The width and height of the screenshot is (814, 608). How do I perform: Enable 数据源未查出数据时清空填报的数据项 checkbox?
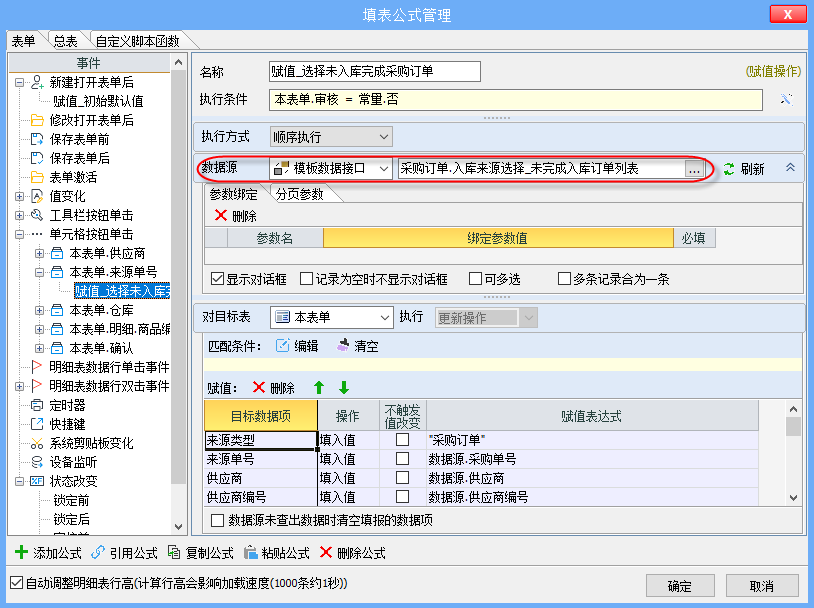pyautogui.click(x=218, y=520)
